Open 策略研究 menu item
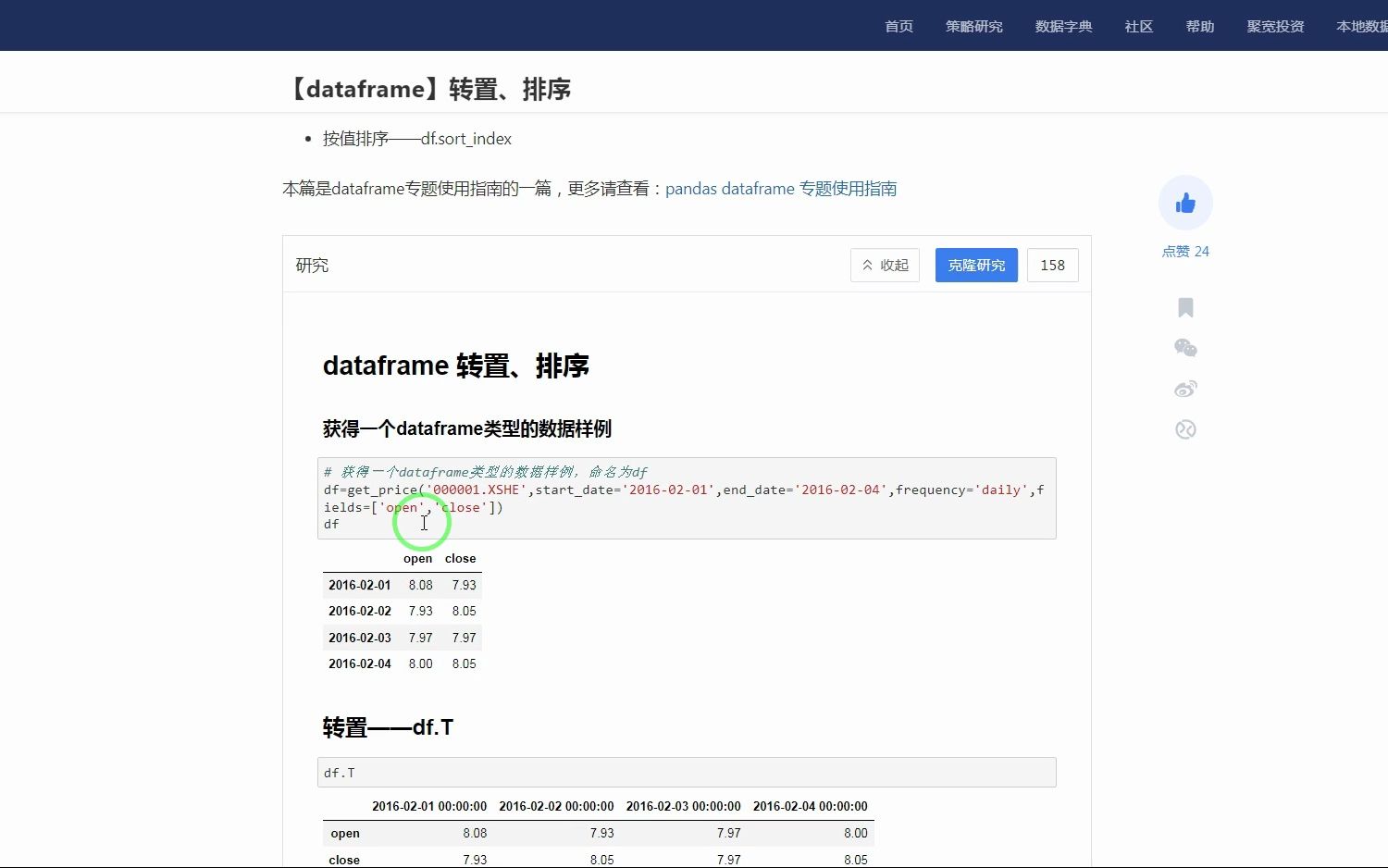 pos(973,26)
